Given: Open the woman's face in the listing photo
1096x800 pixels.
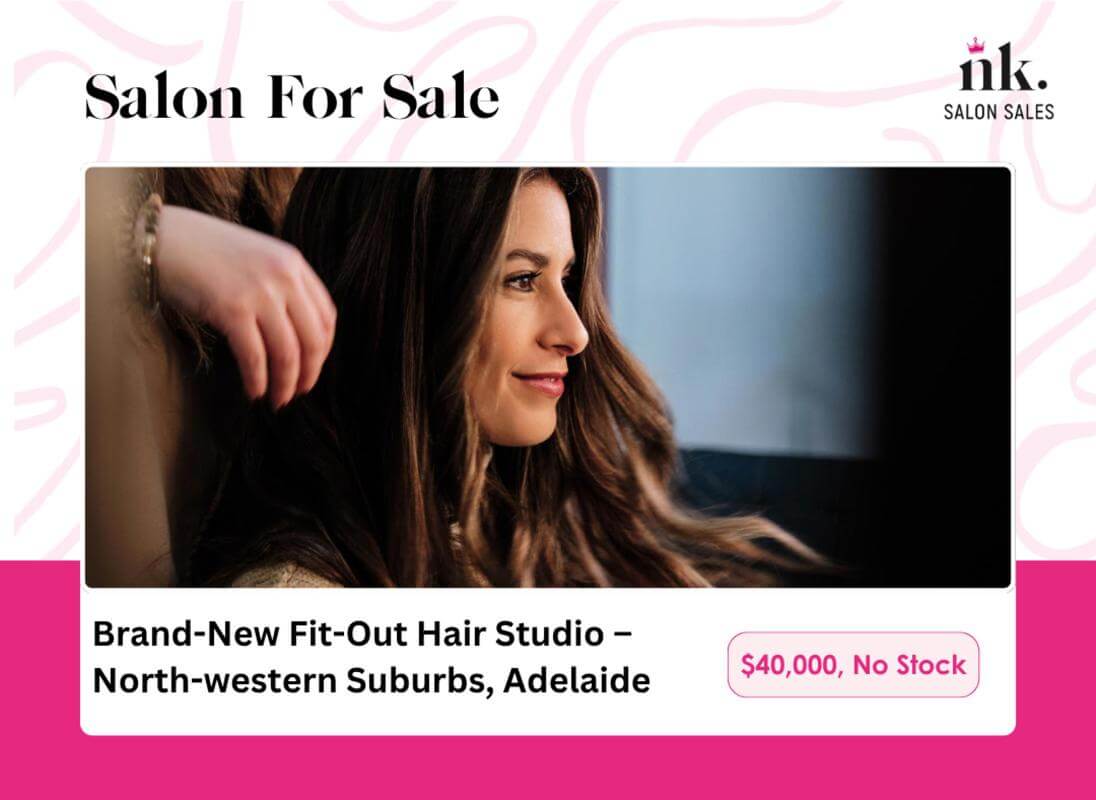Looking at the screenshot, I should point(531,314).
